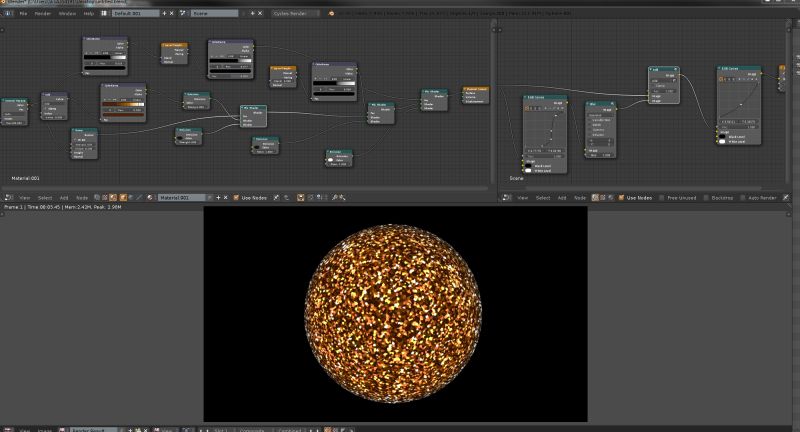Viewport: 800px width, 432px height.
Task: Open the Window menu
Action: click(67, 13)
